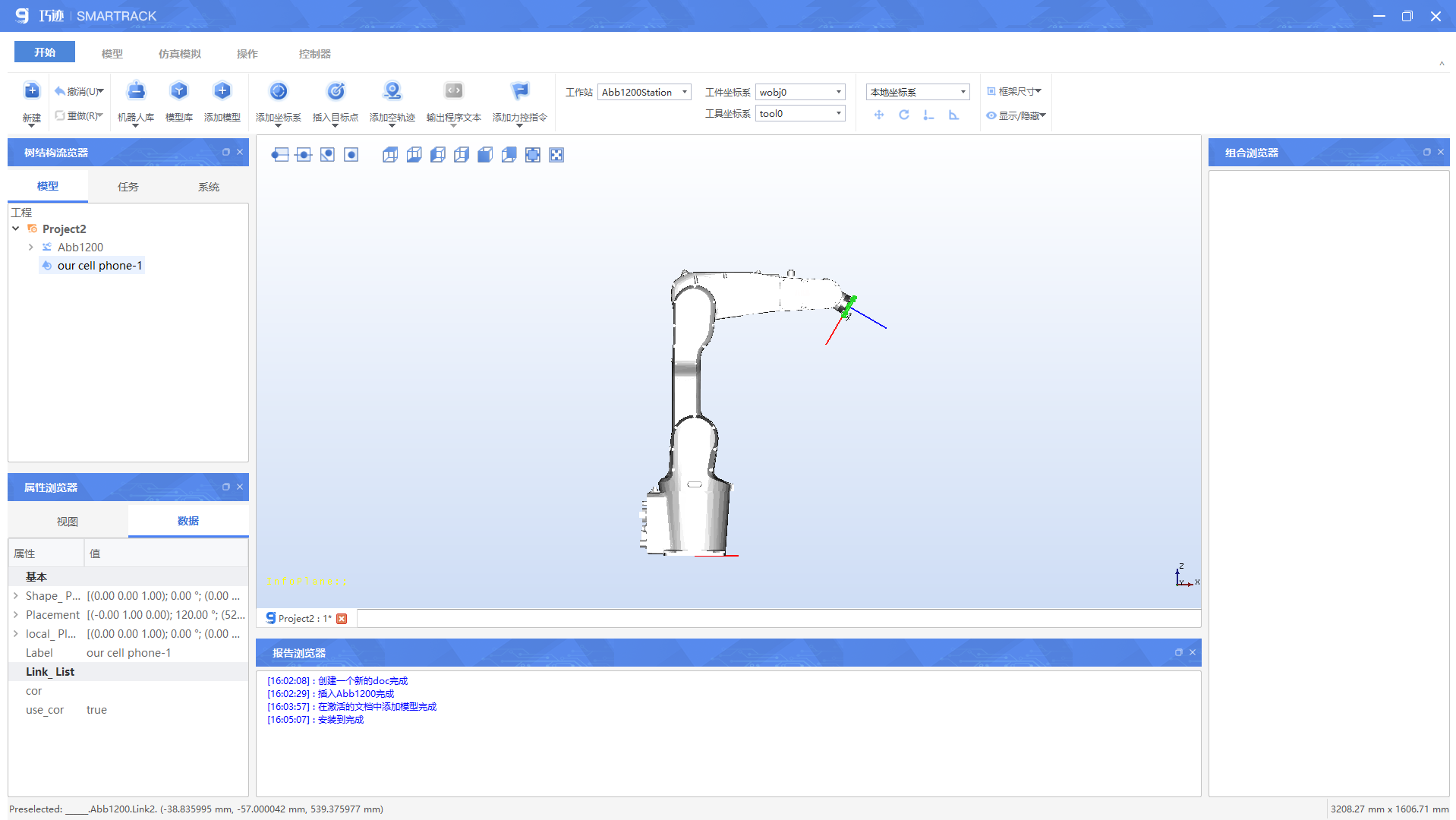The width and height of the screenshot is (1456, 820).
Task: Open the 模型 ribbon tab
Action: tap(112, 54)
